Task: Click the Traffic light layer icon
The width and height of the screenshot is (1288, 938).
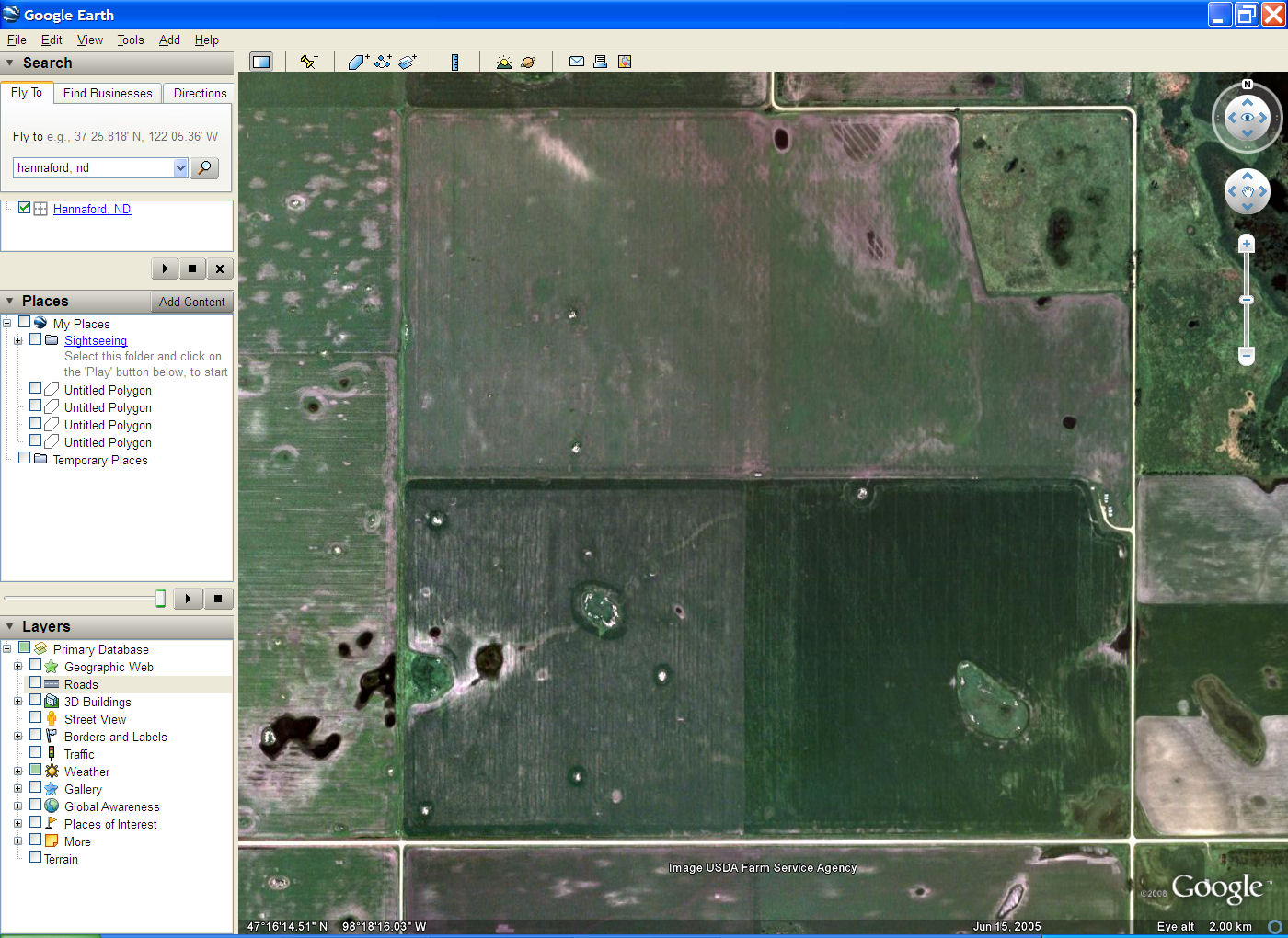Action: point(52,753)
